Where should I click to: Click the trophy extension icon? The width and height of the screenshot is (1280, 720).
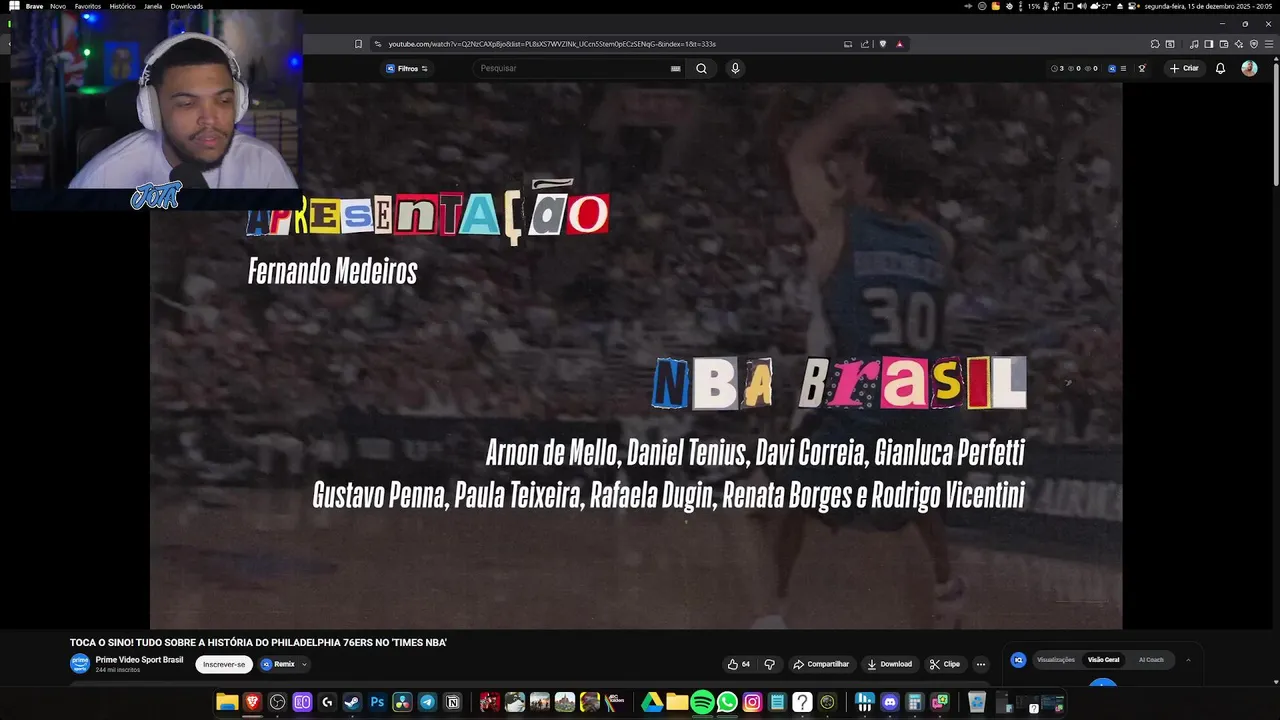click(1142, 69)
